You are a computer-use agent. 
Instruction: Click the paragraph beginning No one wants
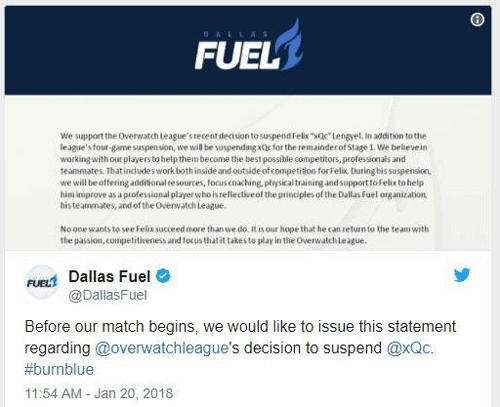pos(244,235)
